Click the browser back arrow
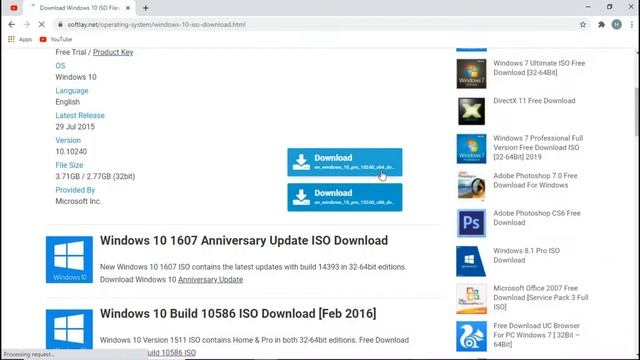The image size is (640, 360). click(11, 24)
